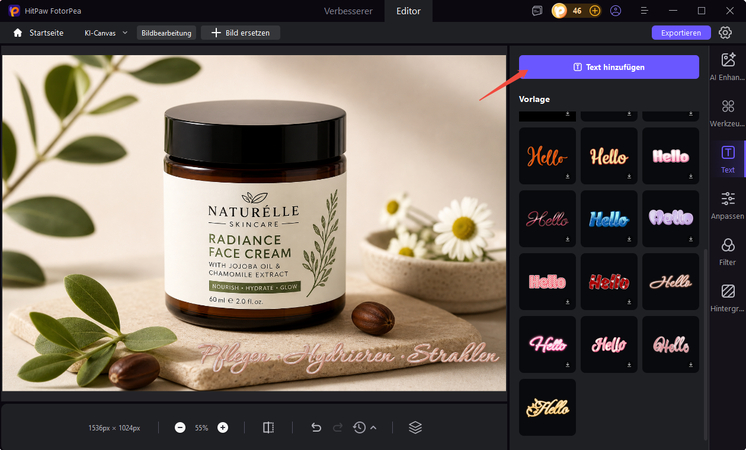Viewport: 746px width, 450px height.
Task: Click the Exportieren button
Action: pyautogui.click(x=681, y=33)
